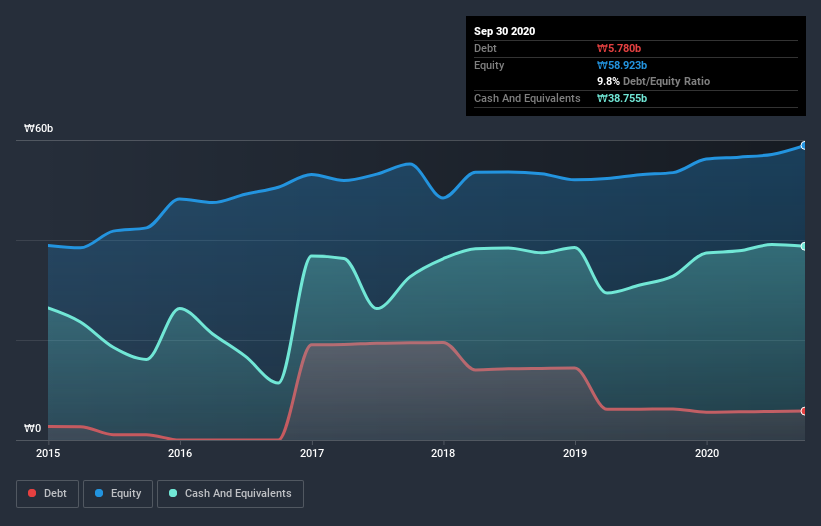Click the Debt label in the tooltip

tap(485, 48)
